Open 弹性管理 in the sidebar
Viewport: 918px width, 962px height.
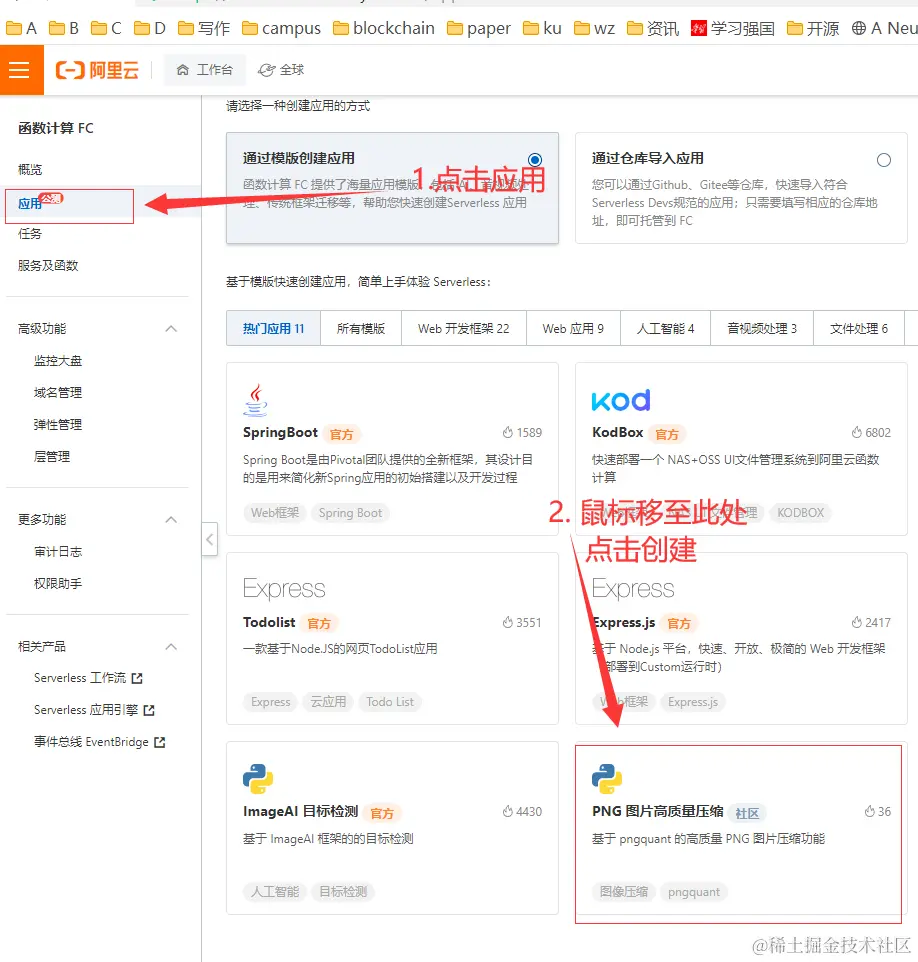[x=58, y=425]
